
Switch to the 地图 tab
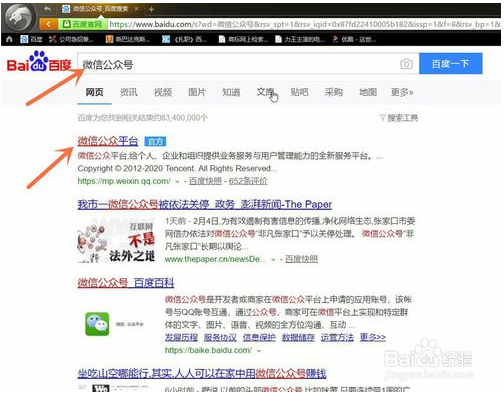pyautogui.click(x=368, y=92)
